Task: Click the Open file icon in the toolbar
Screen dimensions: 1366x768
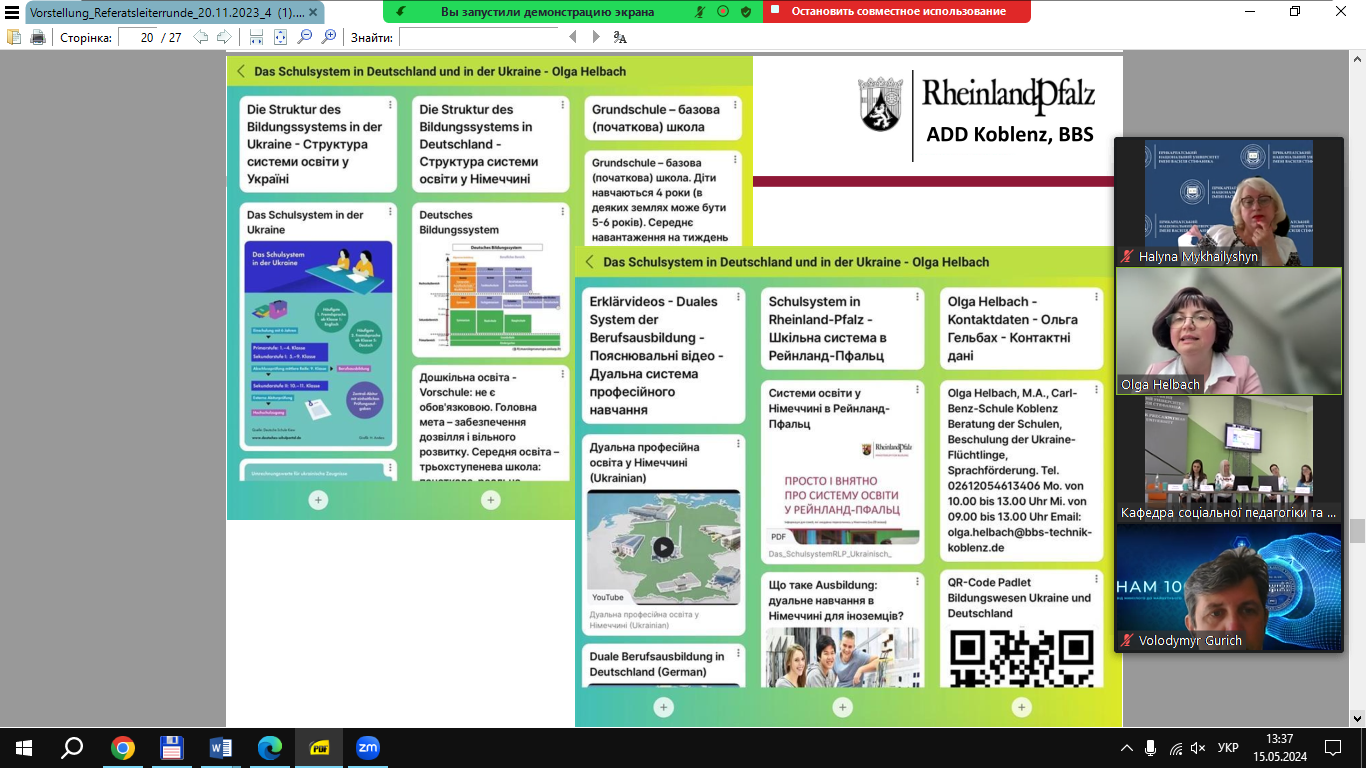Action: [14, 37]
